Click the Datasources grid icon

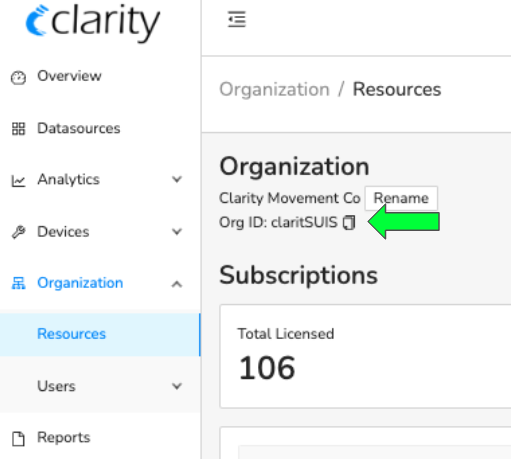[x=18, y=129]
